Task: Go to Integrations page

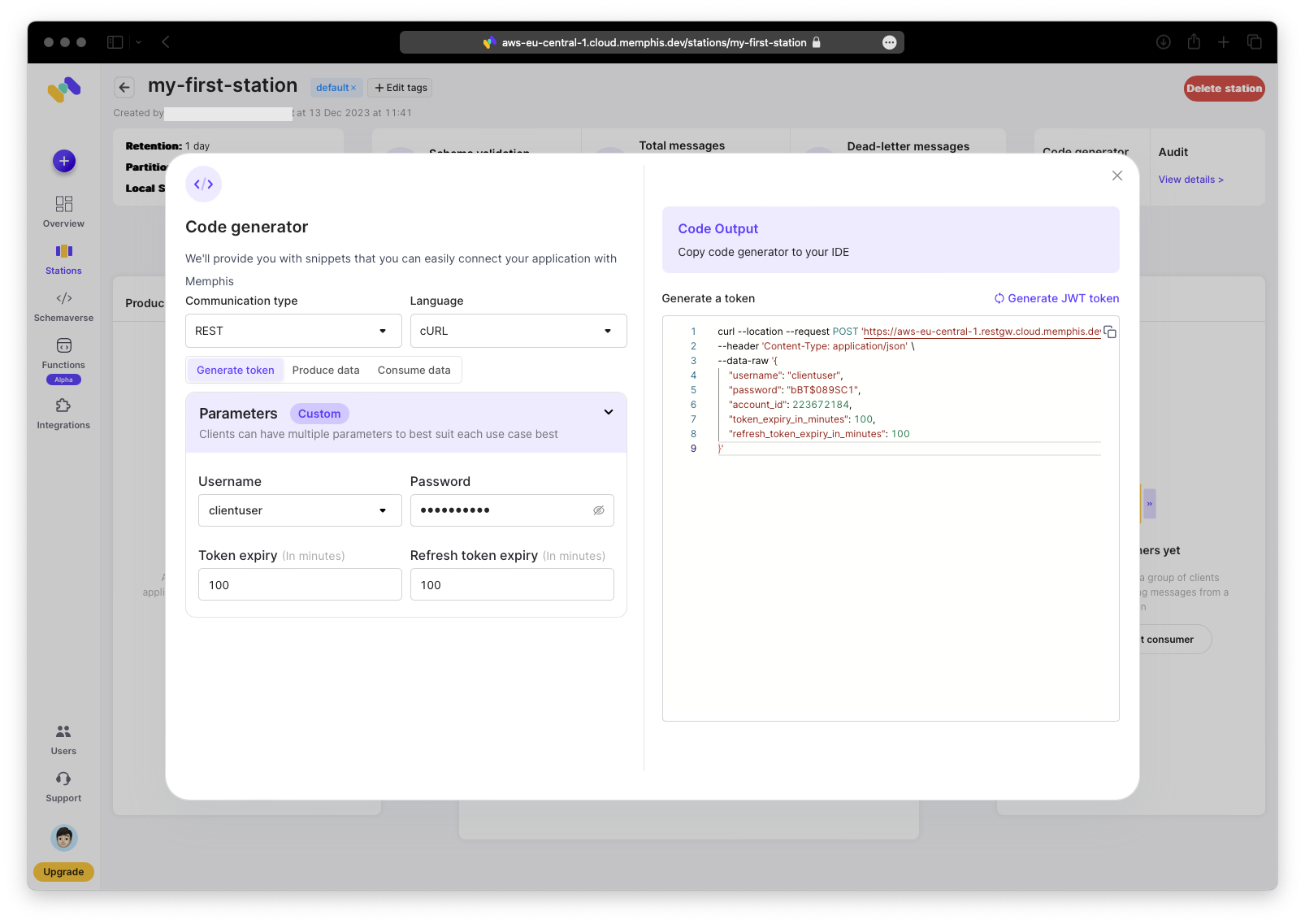Action: pyautogui.click(x=63, y=414)
